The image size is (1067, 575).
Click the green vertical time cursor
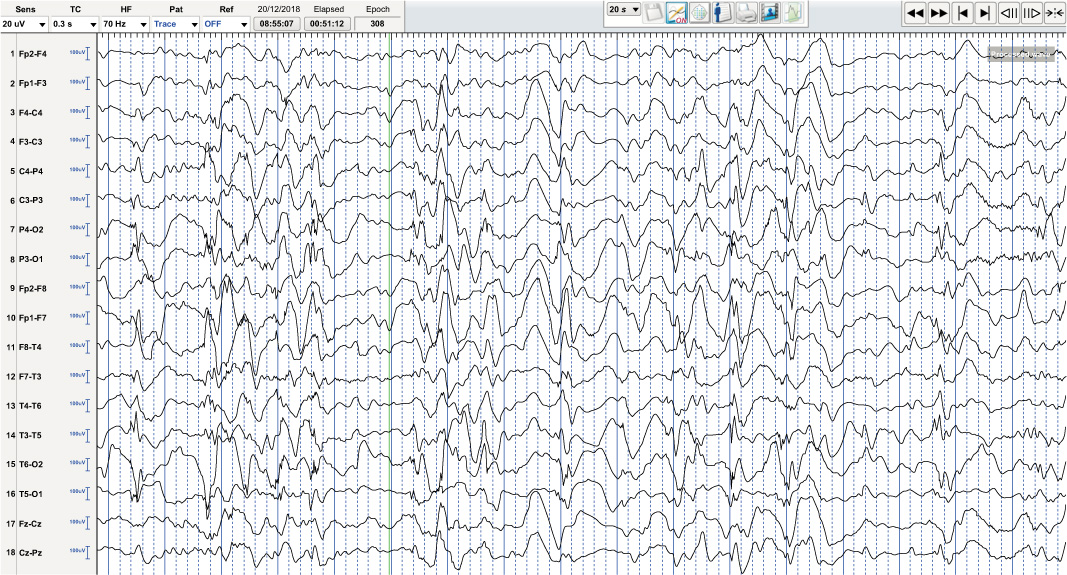[389, 303]
